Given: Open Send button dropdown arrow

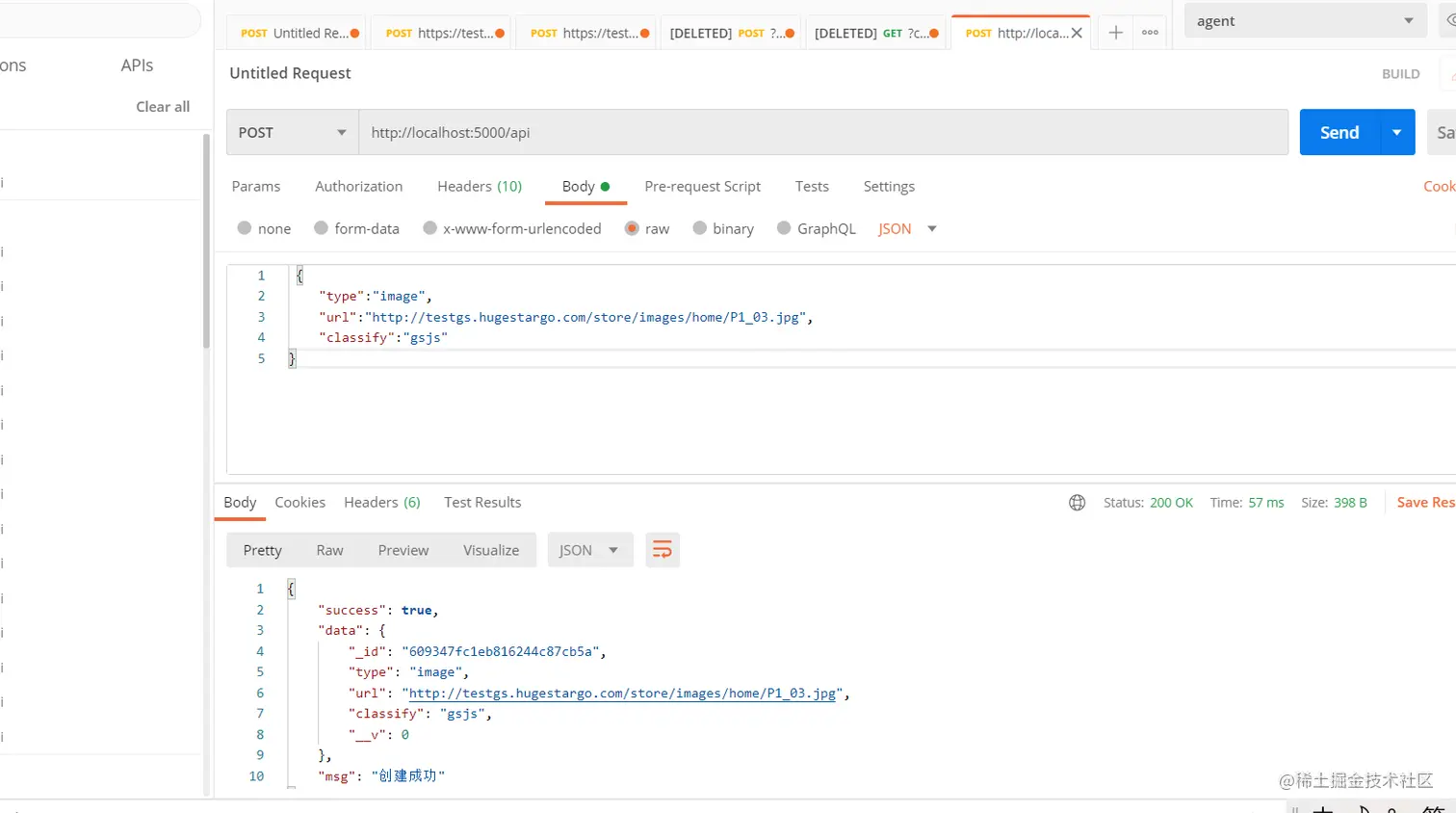Looking at the screenshot, I should (x=1396, y=133).
